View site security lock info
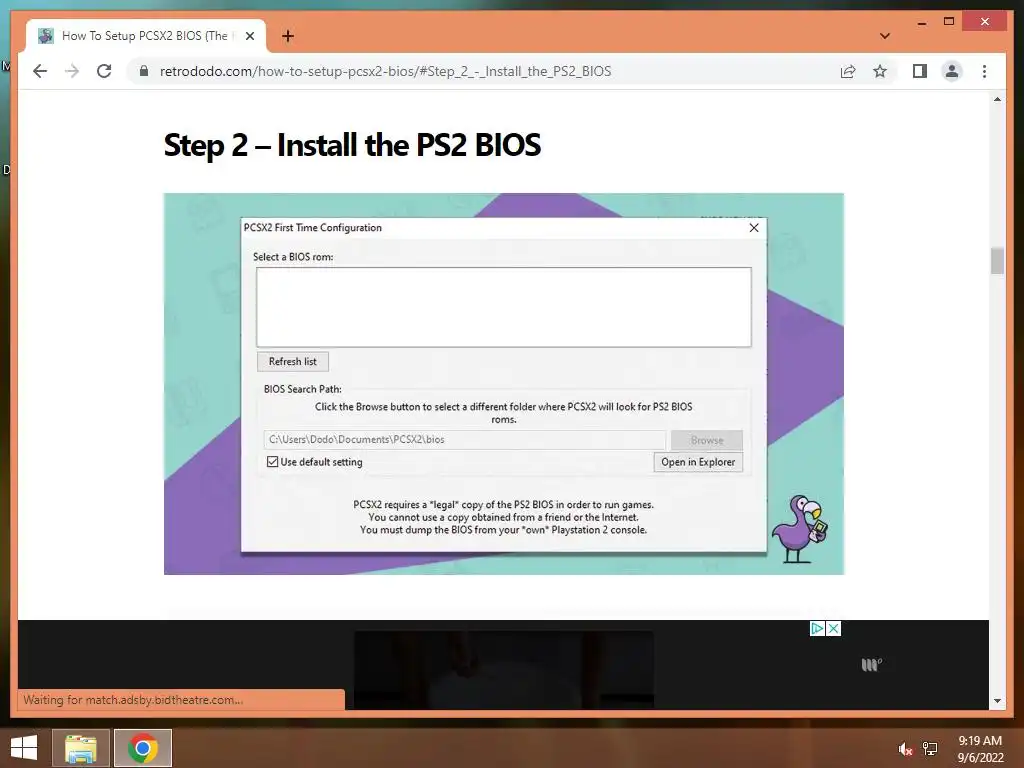1024x768 pixels. tap(144, 71)
